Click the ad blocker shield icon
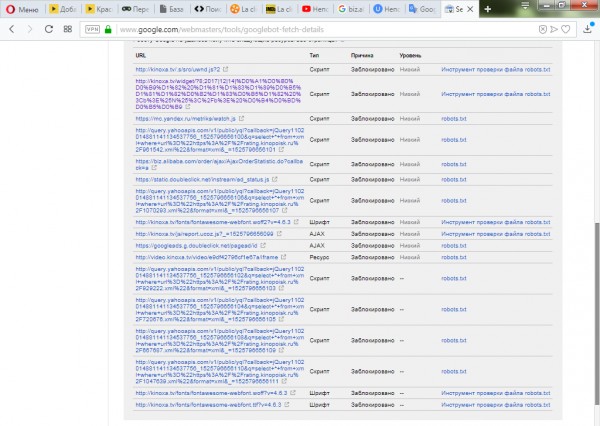Image resolution: width=600 pixels, height=426 pixels. pos(543,29)
